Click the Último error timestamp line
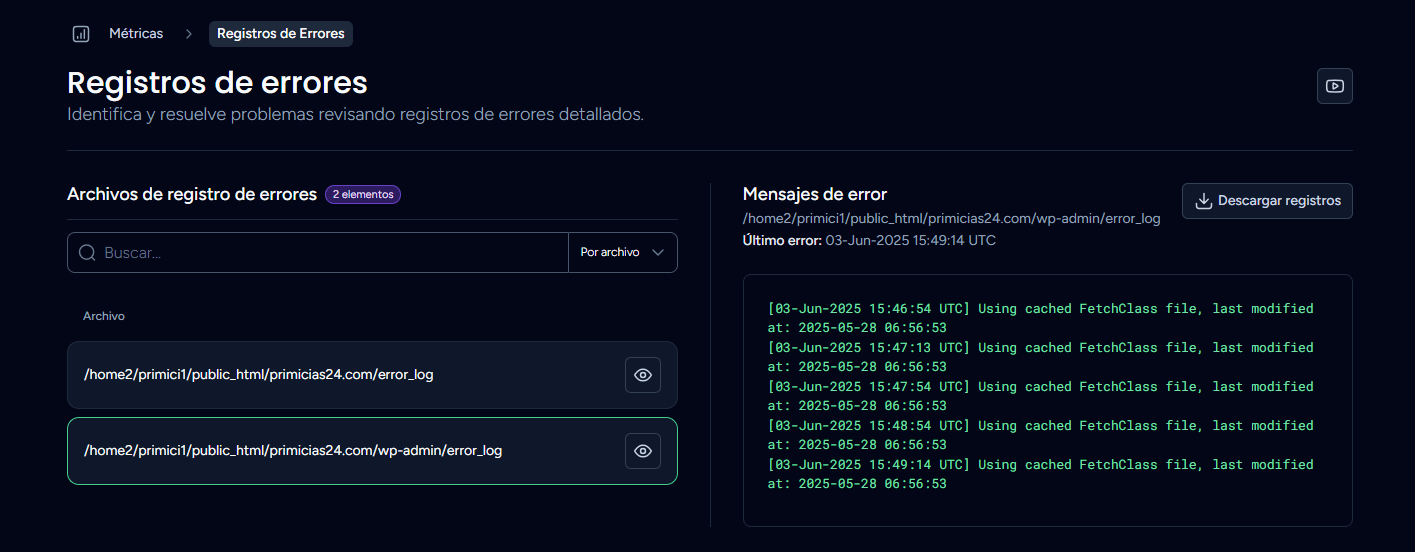Screen dimensions: 1415x552 (x=869, y=241)
